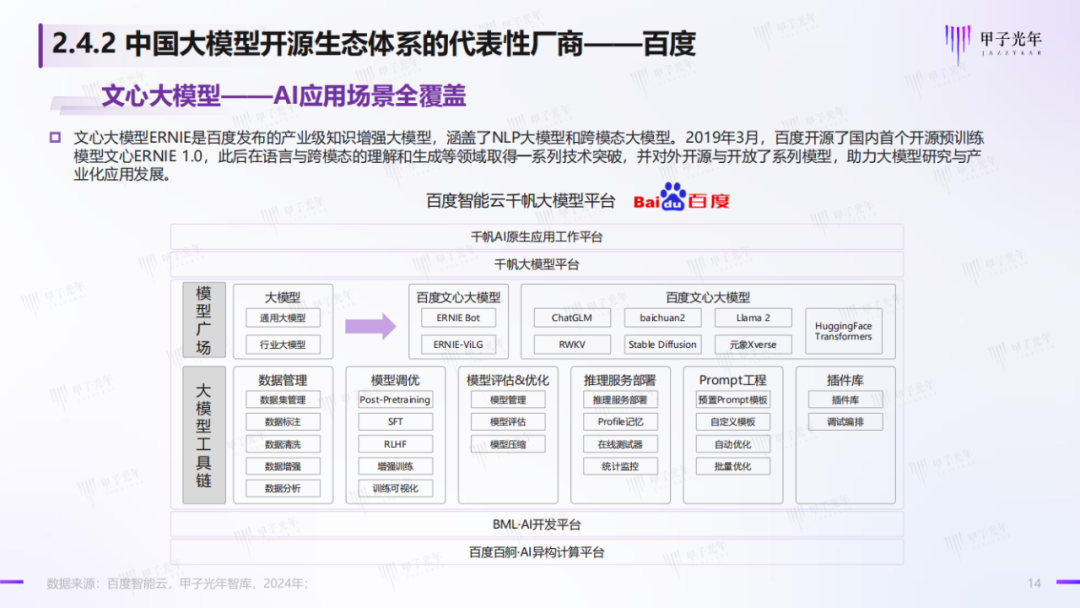
Task: Pick the Profile记忆 box
Action: tap(620, 422)
